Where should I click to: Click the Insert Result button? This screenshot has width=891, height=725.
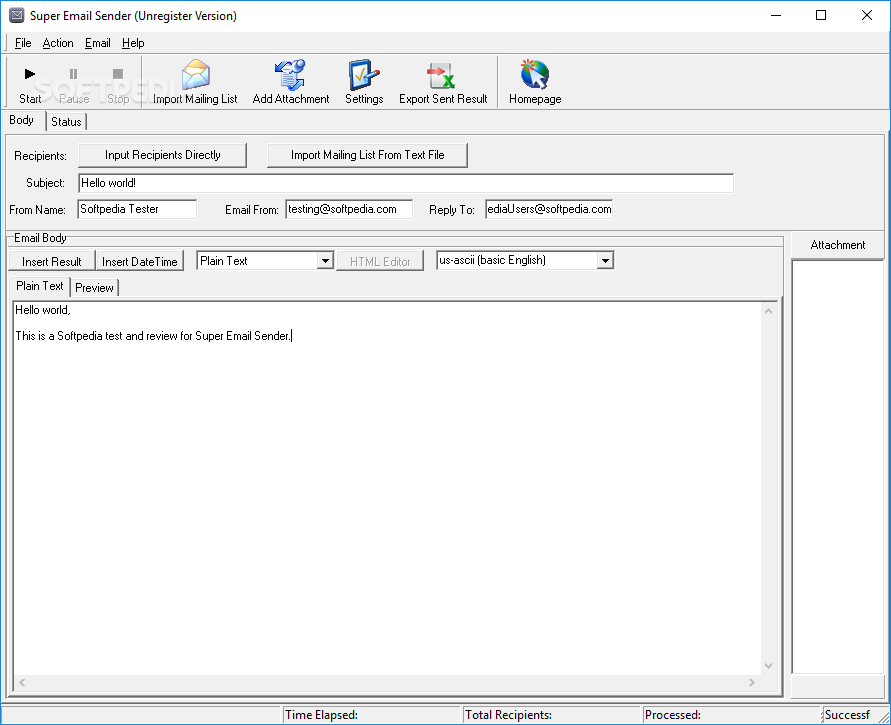point(52,261)
